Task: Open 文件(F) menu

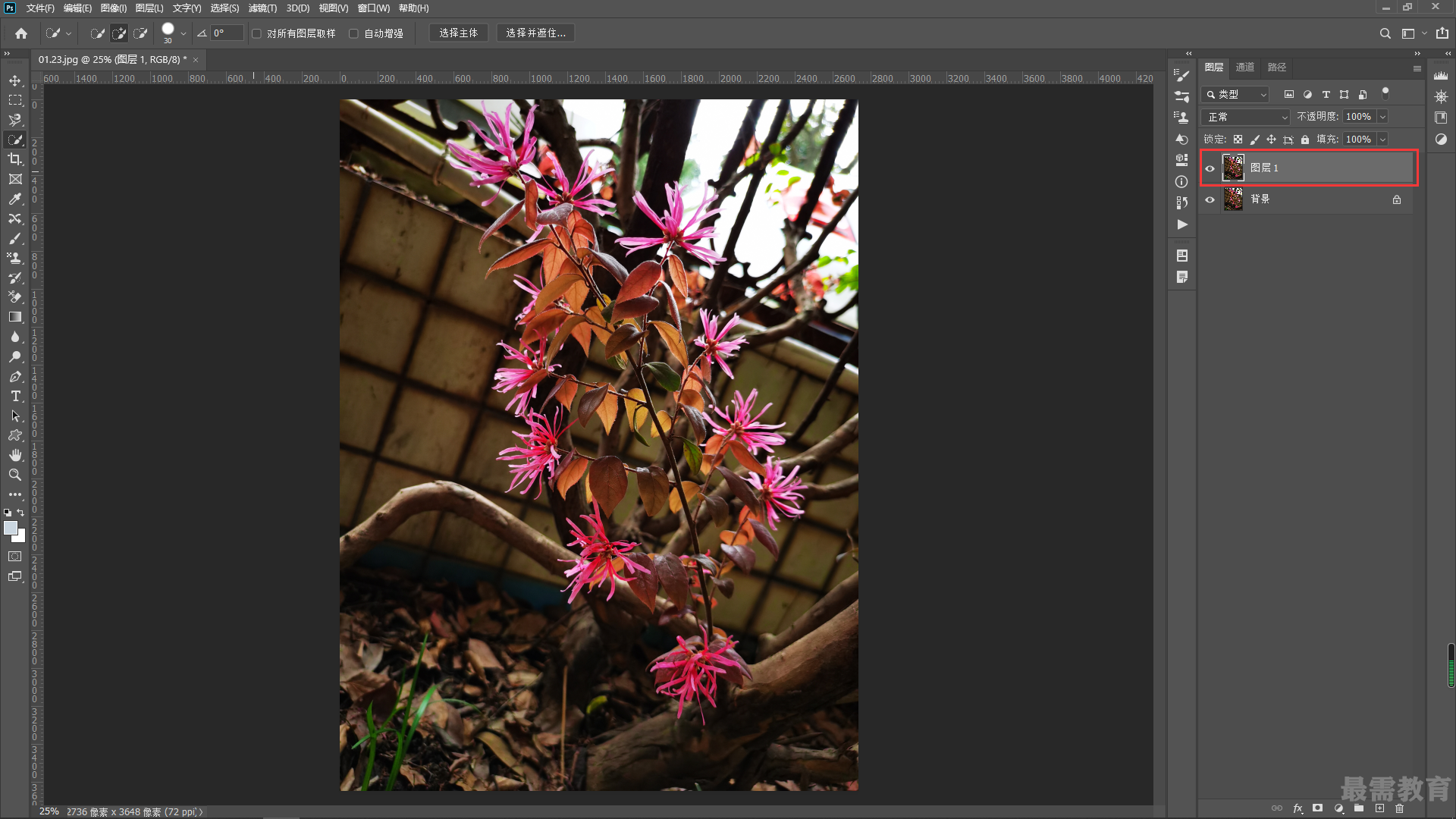Action: pos(40,8)
